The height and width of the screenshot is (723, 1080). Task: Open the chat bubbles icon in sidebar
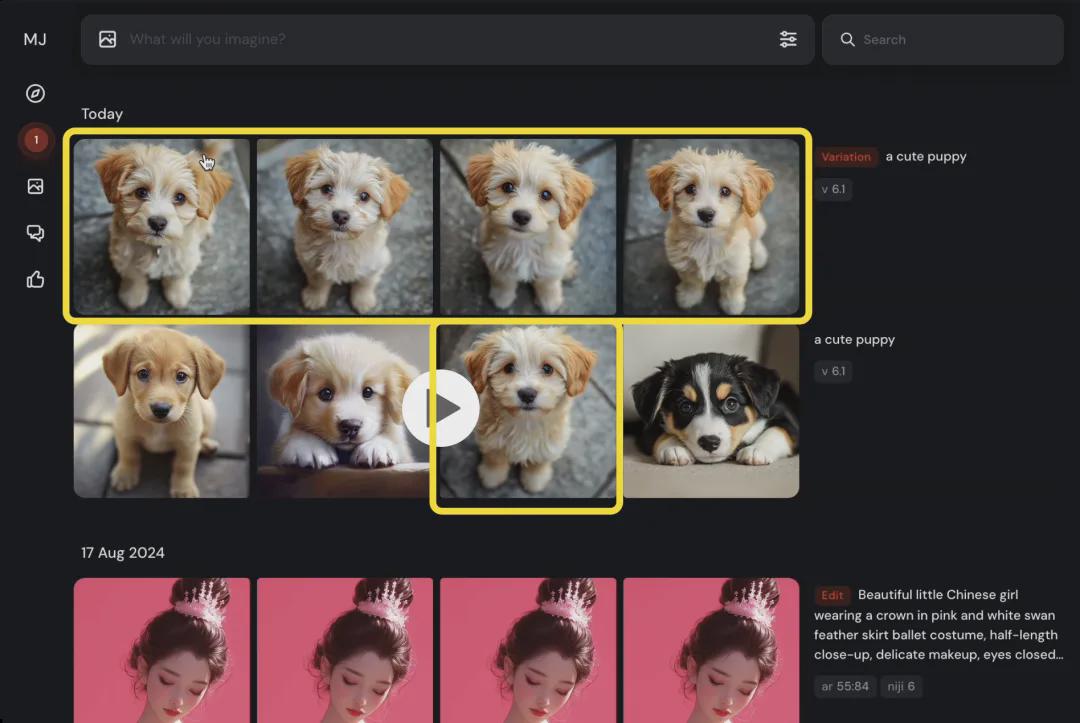pyautogui.click(x=35, y=233)
